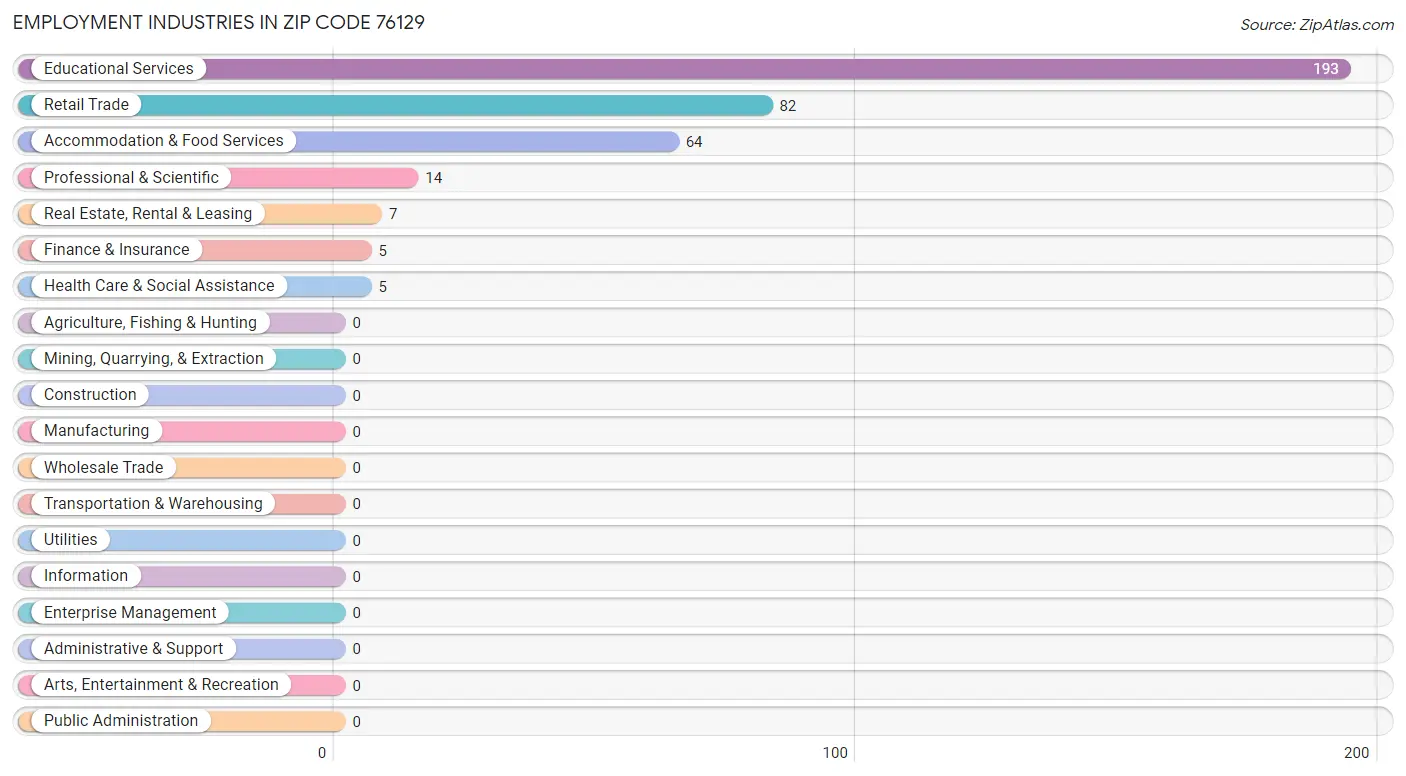Image resolution: width=1406 pixels, height=776 pixels.
Task: Select the Utilities label
Action: 71,540
